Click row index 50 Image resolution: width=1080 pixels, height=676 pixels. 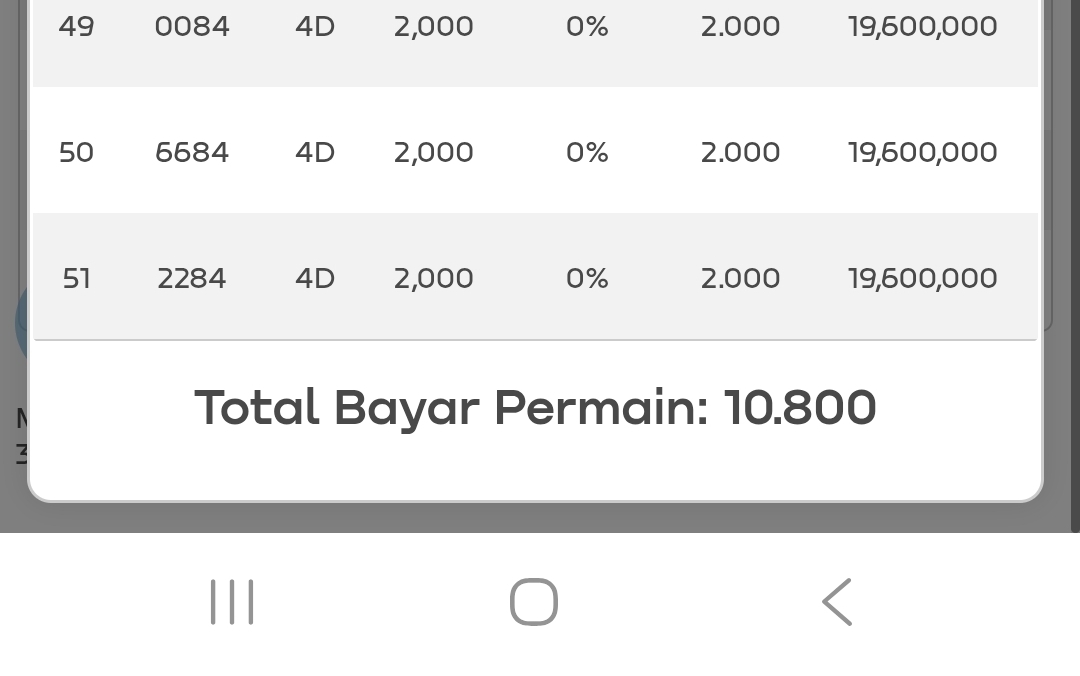76,153
